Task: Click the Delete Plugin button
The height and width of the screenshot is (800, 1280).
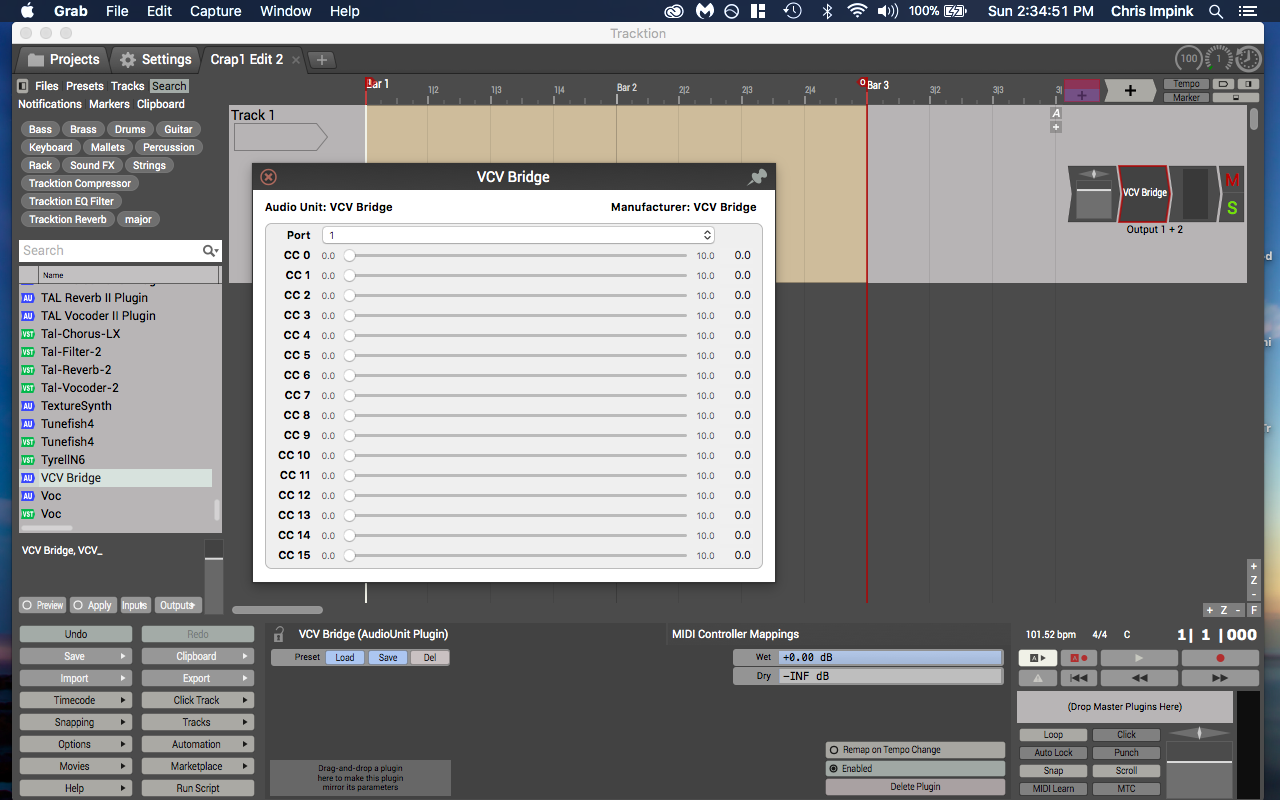Action: pyautogui.click(x=915, y=787)
